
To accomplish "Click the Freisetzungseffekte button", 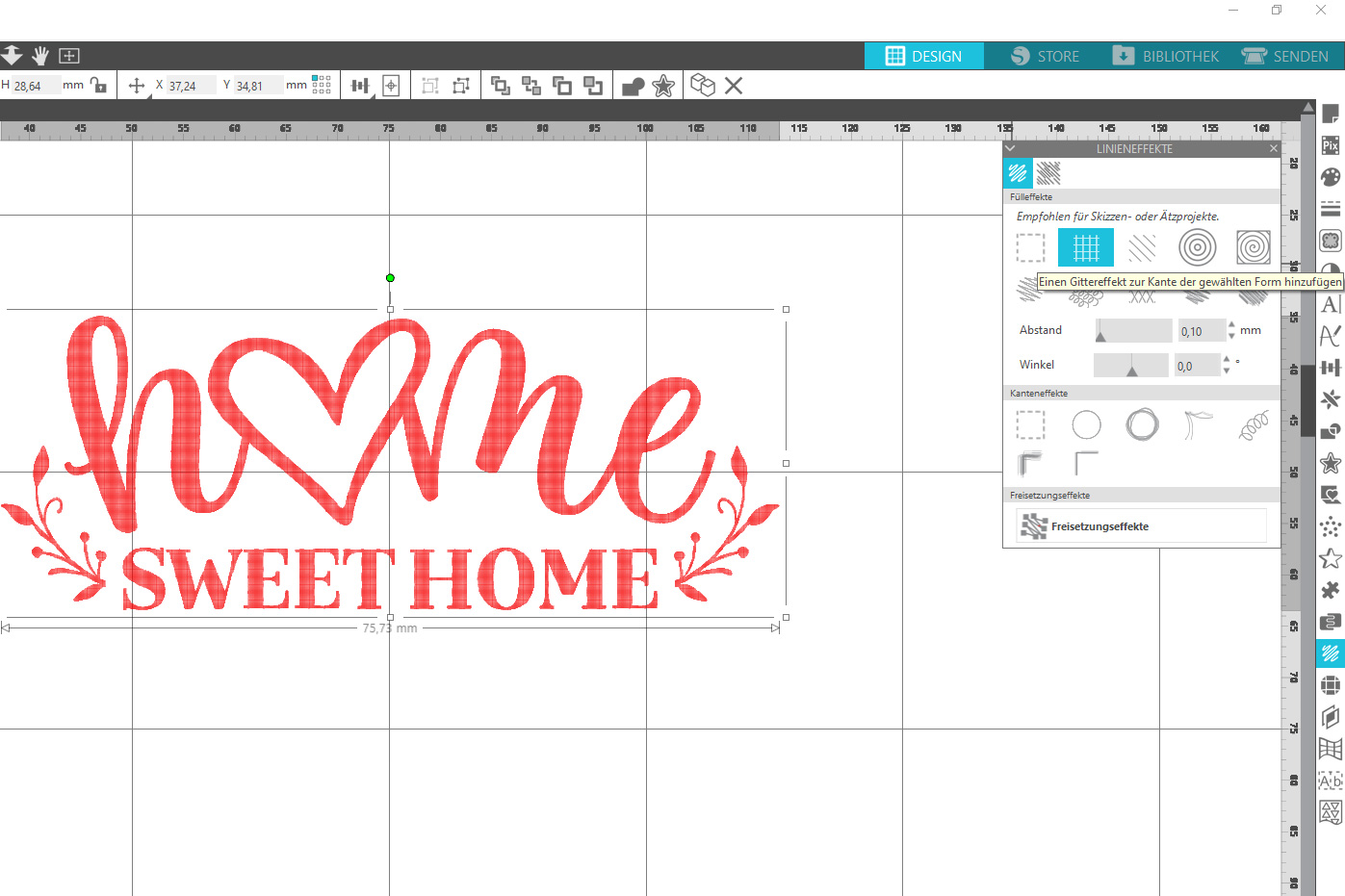I will point(1141,526).
